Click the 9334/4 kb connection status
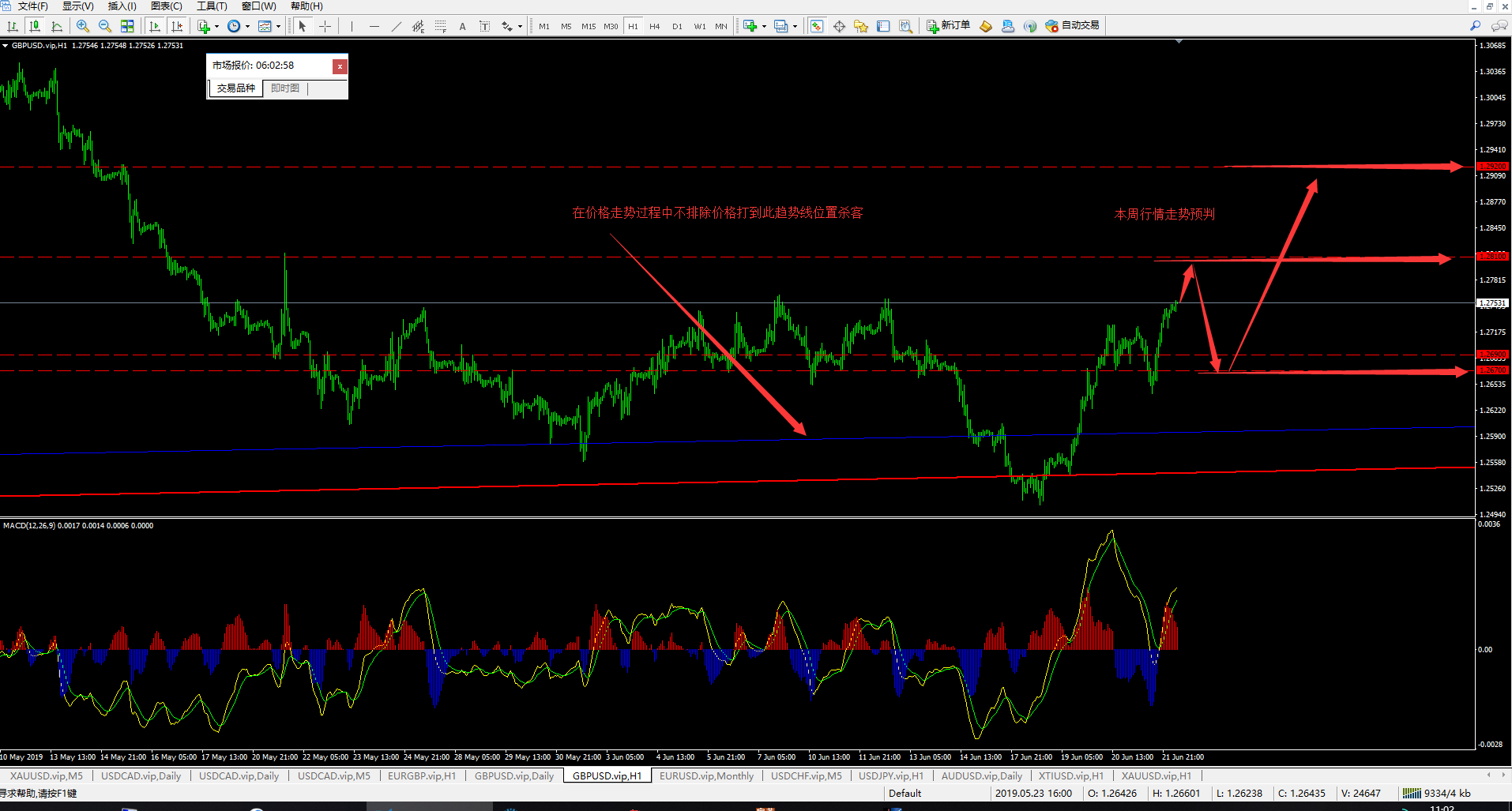Image resolution: width=1512 pixels, height=811 pixels. click(x=1437, y=793)
